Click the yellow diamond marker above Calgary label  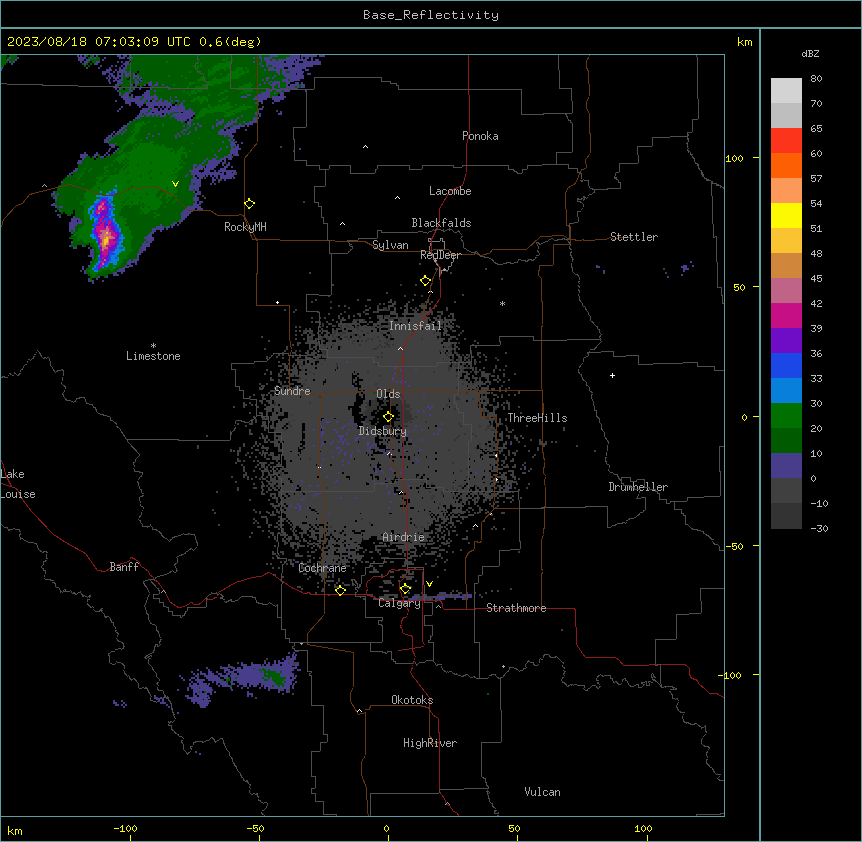[x=405, y=589]
